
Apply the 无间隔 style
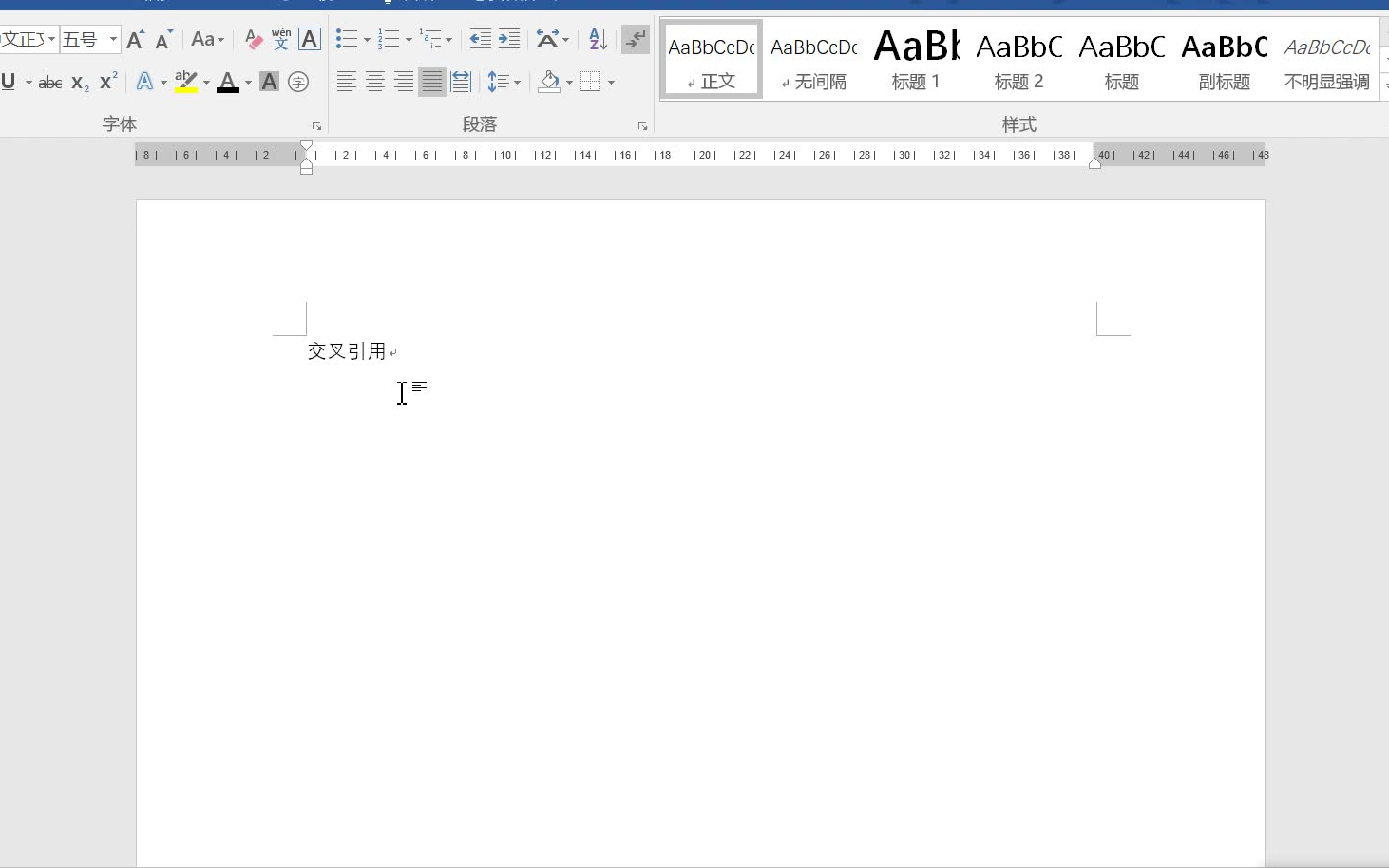[814, 59]
